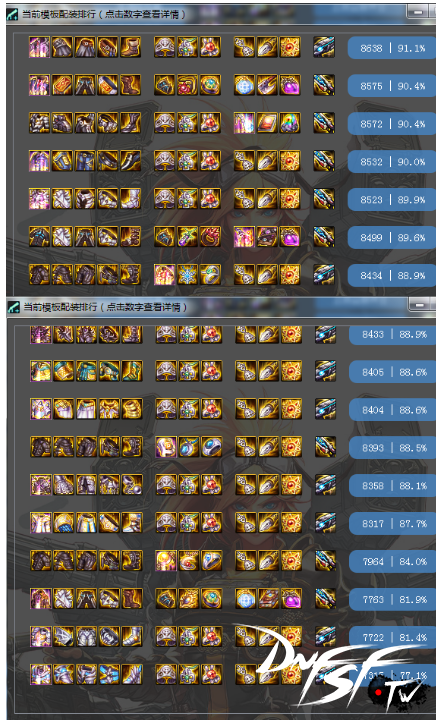Click the 7763 | 81.9% score button

click(393, 599)
